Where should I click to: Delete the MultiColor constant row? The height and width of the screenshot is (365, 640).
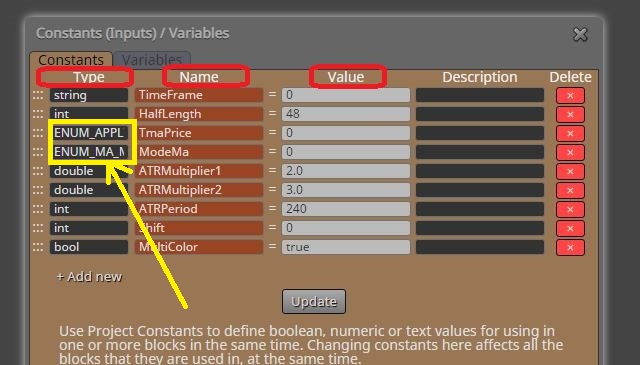click(x=570, y=247)
